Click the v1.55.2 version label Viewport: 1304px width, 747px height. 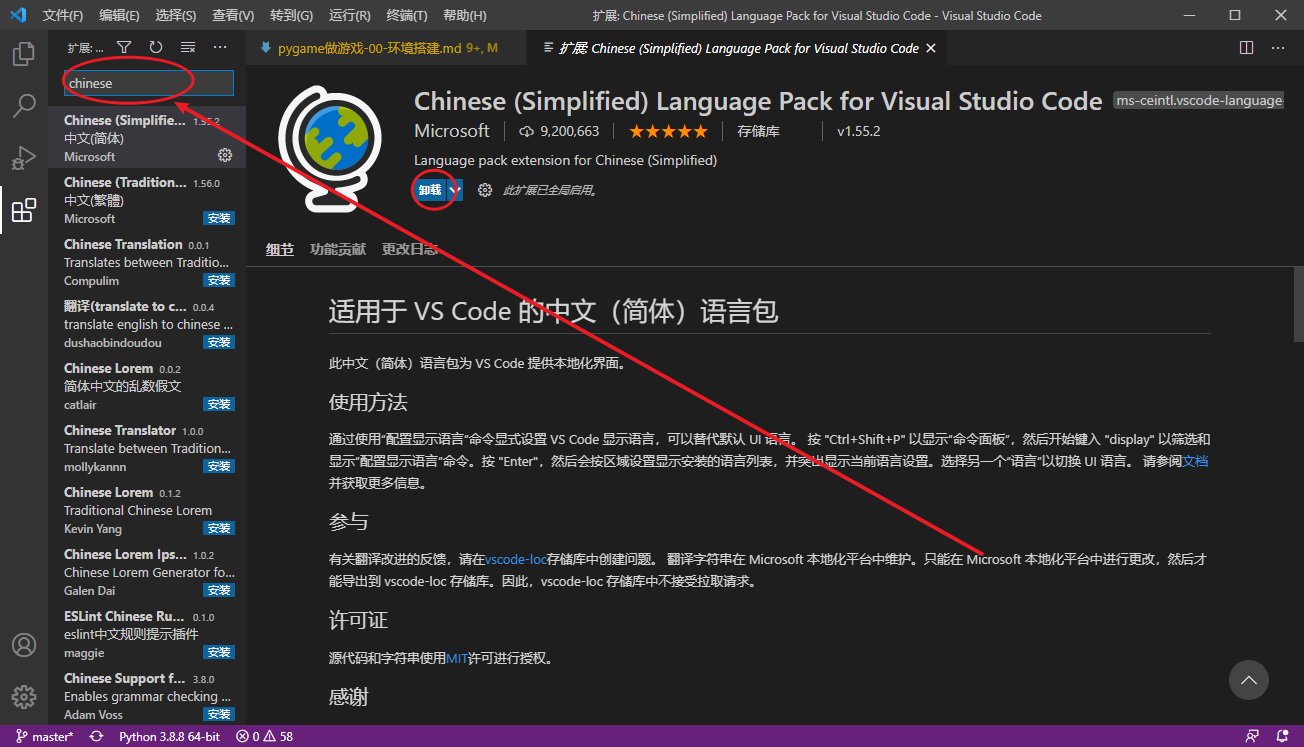(858, 131)
